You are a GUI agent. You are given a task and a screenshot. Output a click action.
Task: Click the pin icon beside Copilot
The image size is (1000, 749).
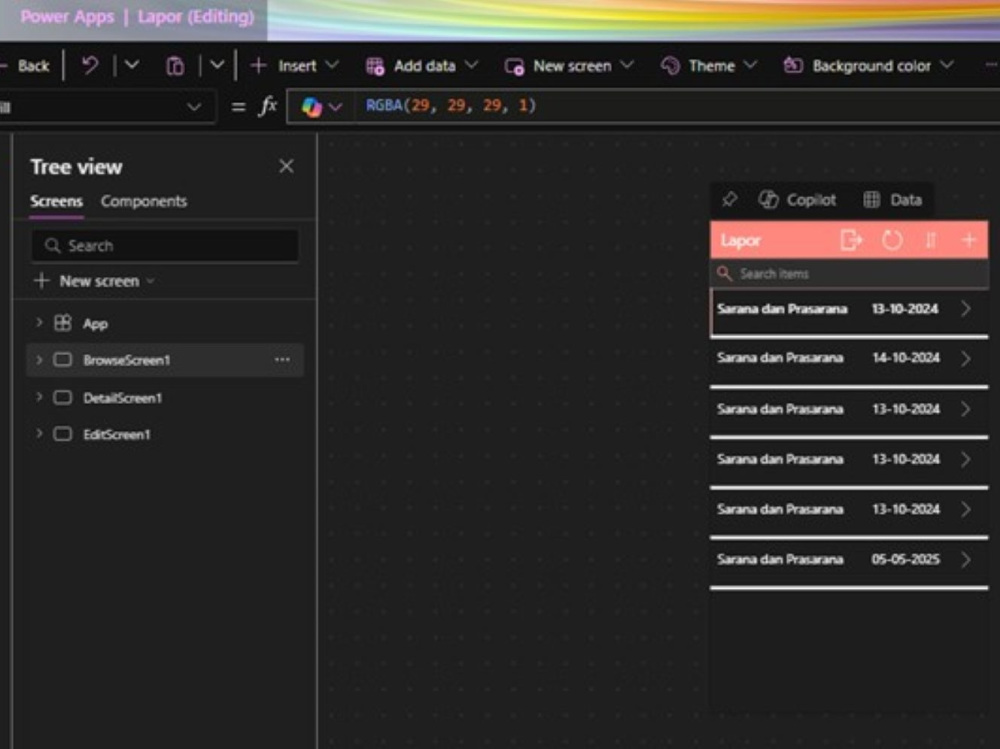[730, 200]
